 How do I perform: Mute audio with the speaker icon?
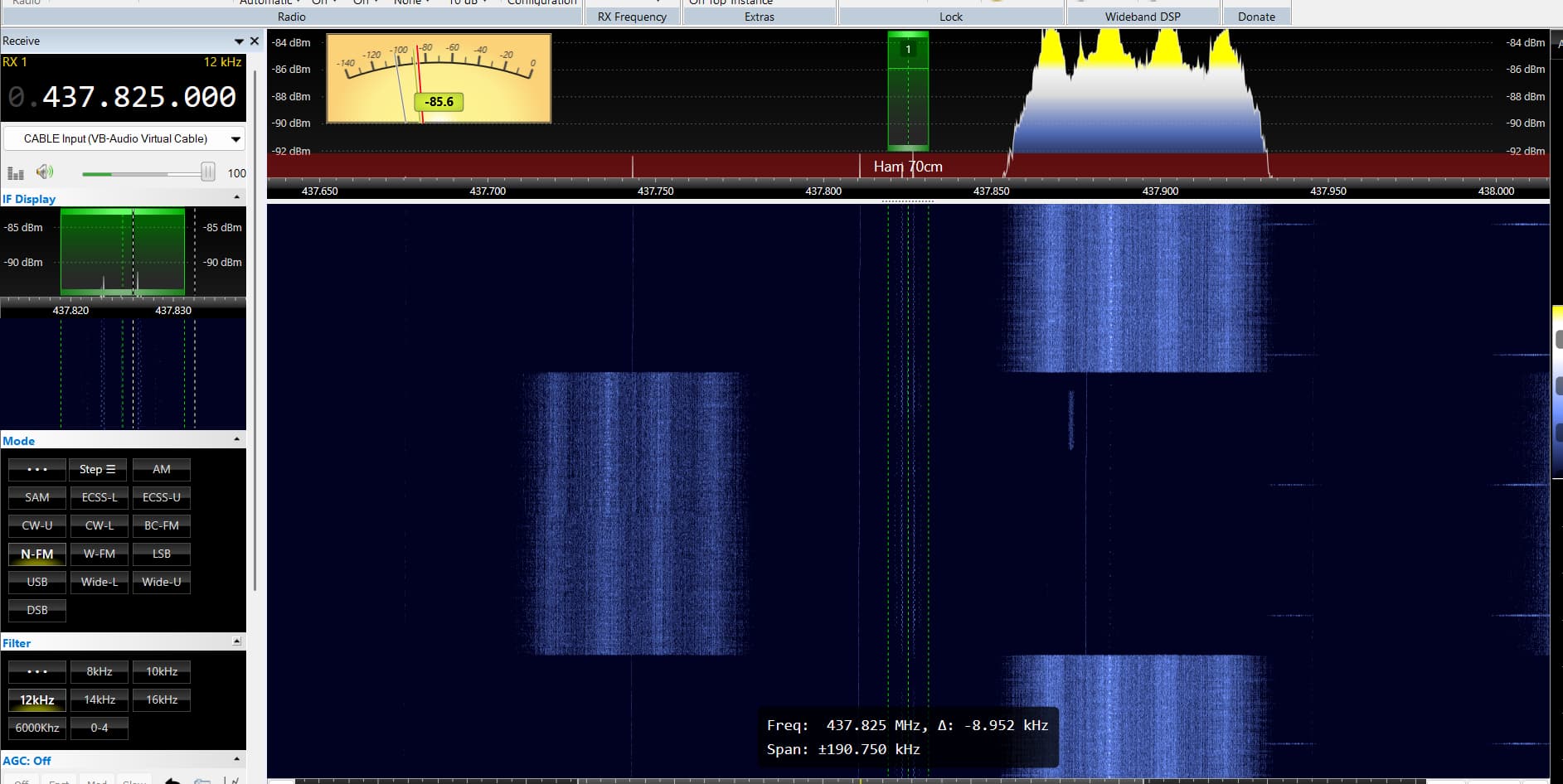(x=45, y=172)
